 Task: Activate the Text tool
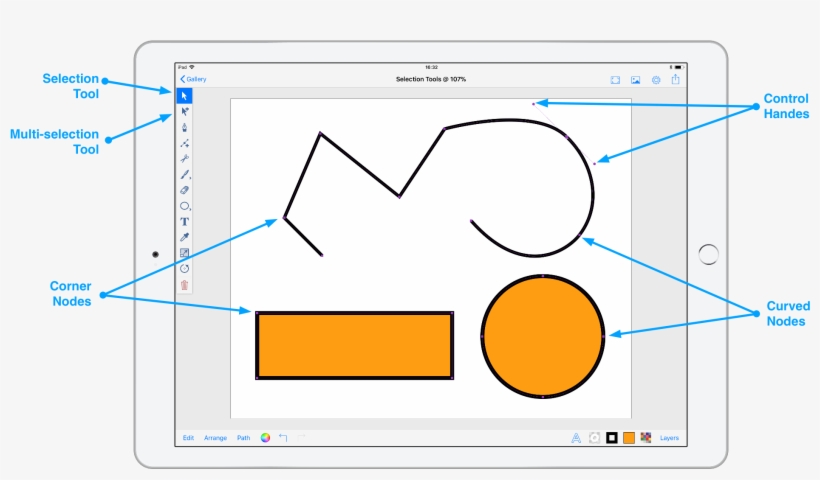tap(185, 222)
